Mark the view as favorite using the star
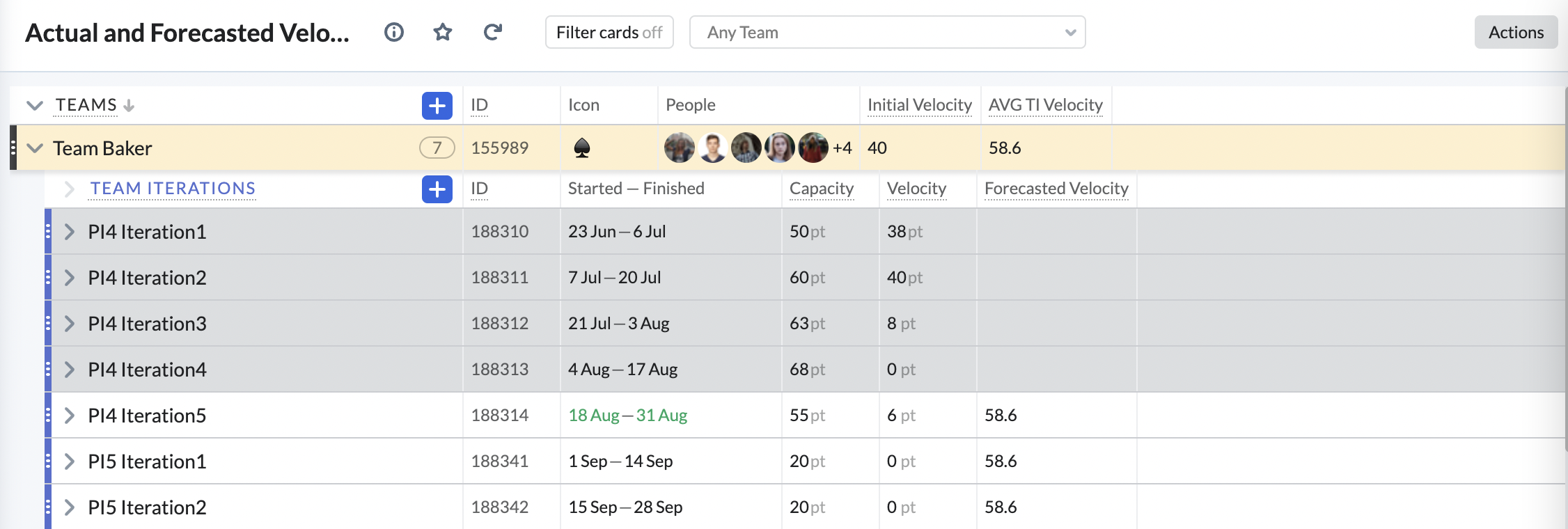Screen dimensions: 1568x529 click(x=443, y=31)
